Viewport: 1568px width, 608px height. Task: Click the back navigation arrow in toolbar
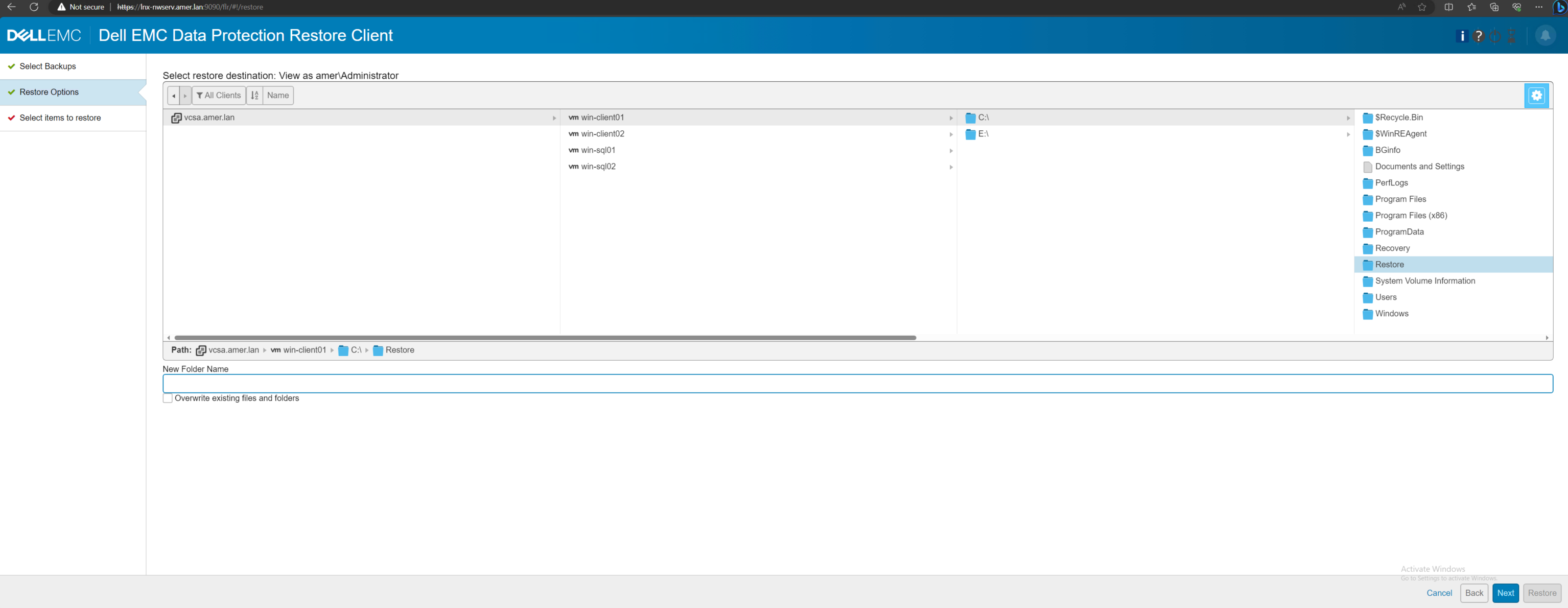pos(174,96)
